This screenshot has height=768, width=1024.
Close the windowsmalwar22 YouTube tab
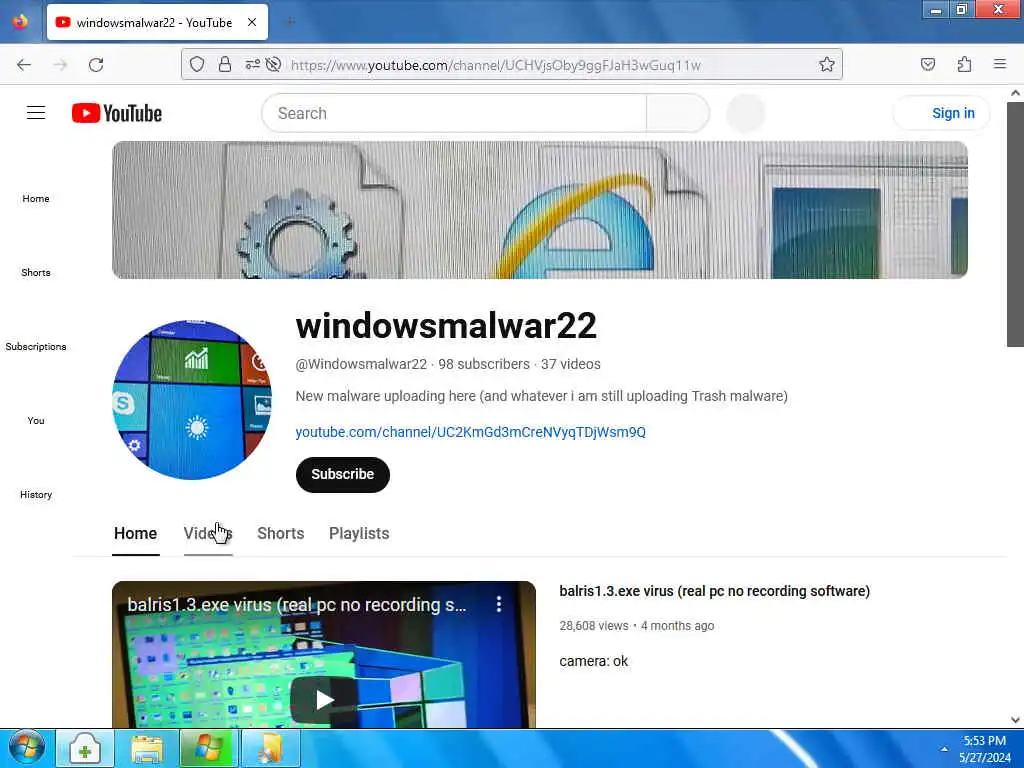[252, 22]
